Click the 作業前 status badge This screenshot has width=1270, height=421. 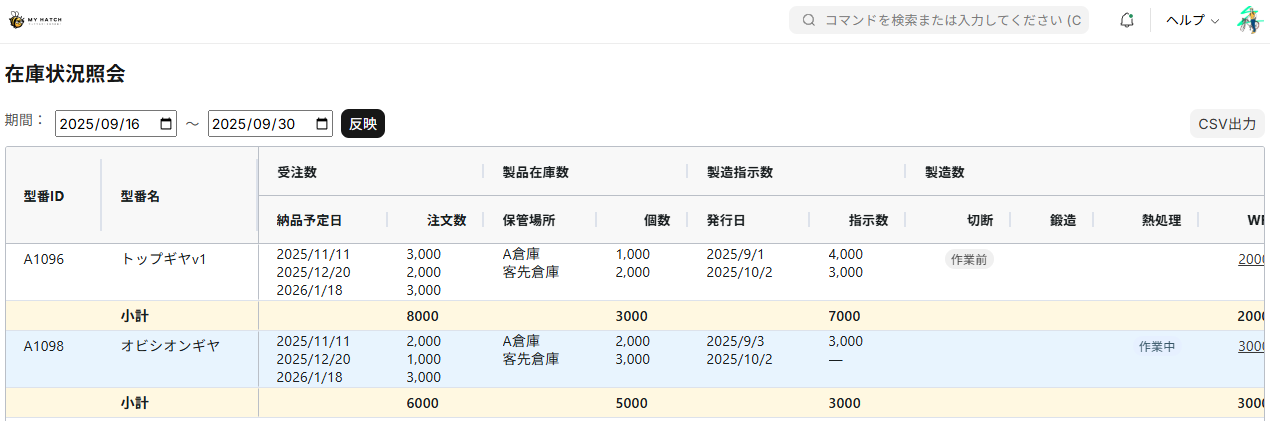click(x=968, y=259)
